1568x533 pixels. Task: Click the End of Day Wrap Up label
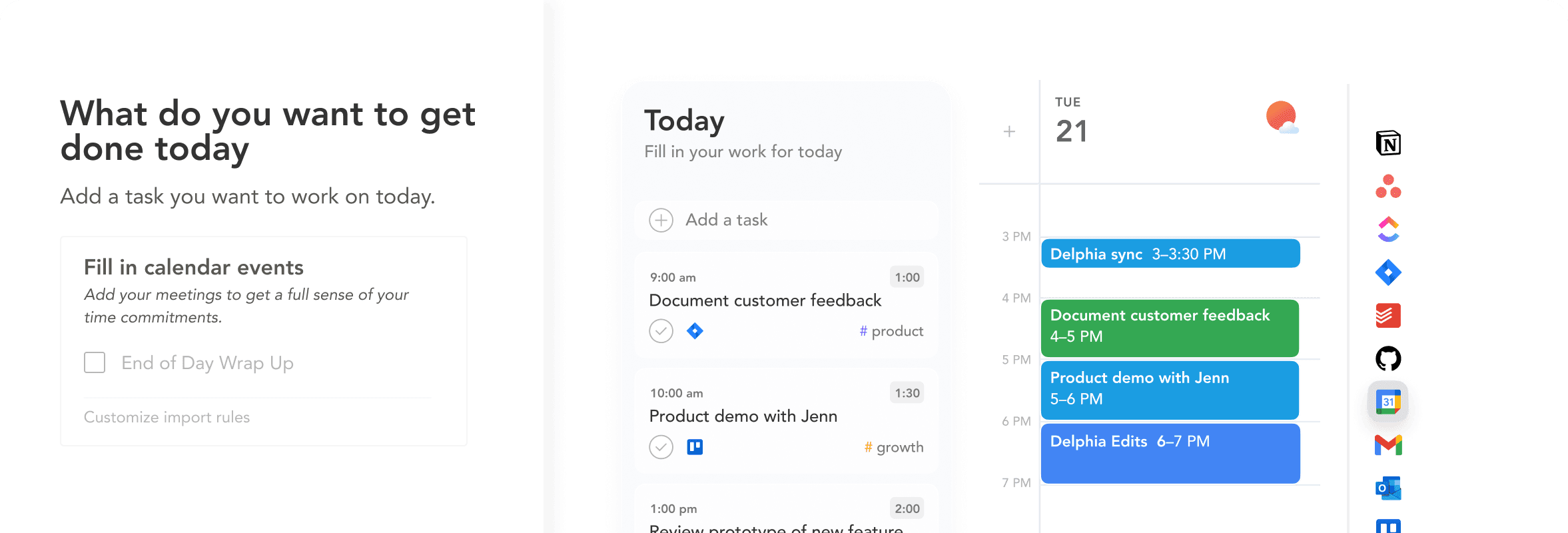(x=207, y=363)
